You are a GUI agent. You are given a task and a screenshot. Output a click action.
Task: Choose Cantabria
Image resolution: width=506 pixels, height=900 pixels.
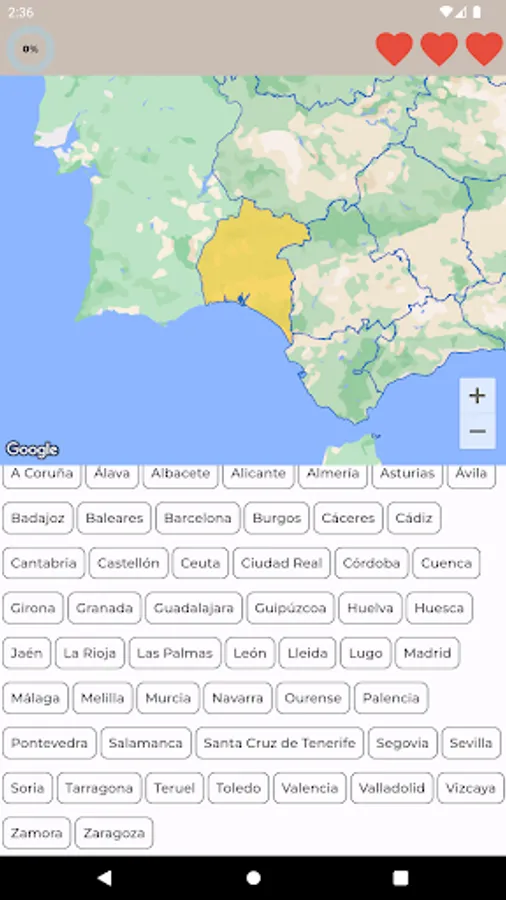point(44,563)
